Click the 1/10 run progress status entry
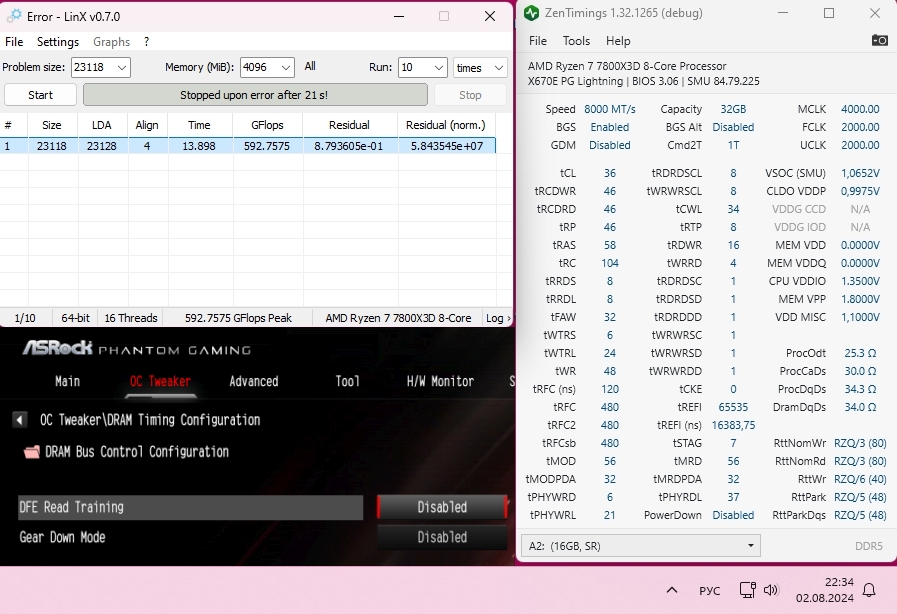Screen dimensions: 897x614 (x=25, y=318)
